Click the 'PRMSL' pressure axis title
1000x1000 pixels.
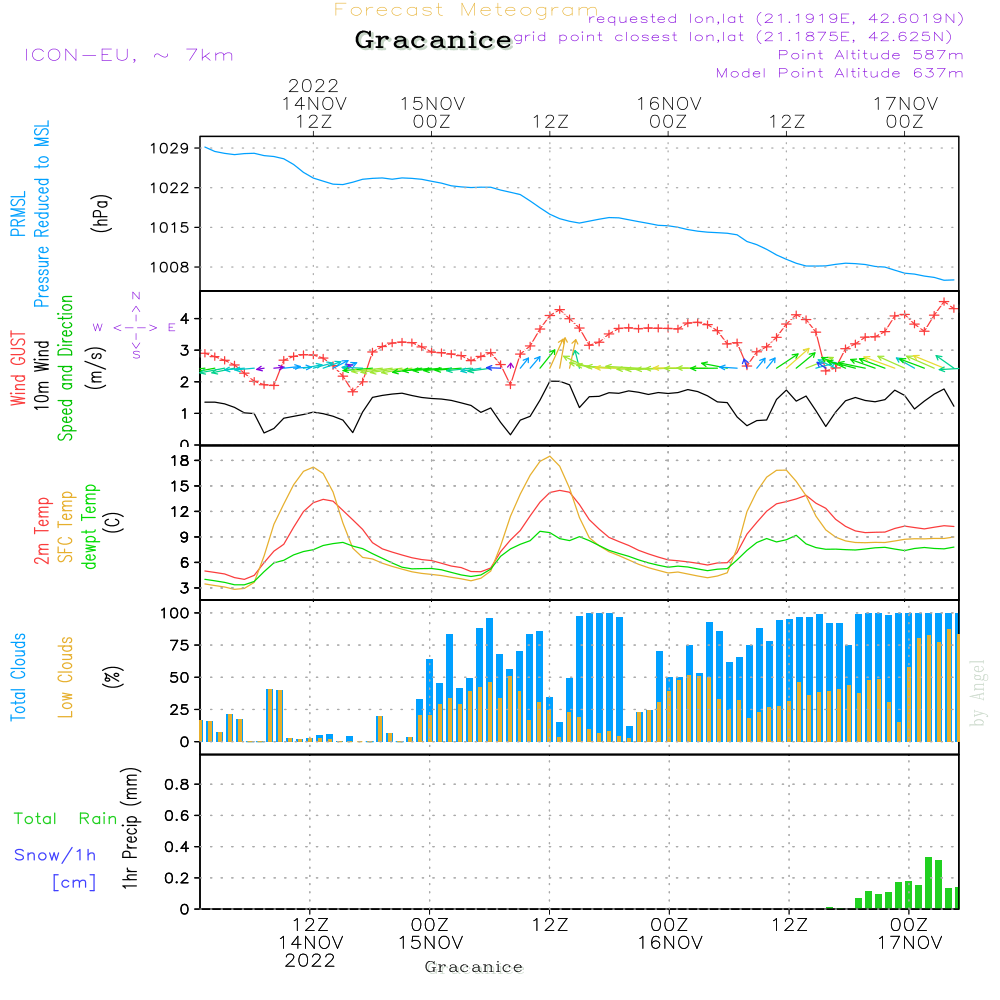coord(18,214)
